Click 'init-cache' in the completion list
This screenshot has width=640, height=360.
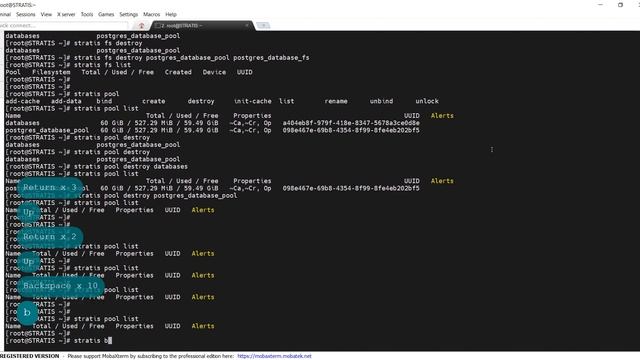[252, 101]
